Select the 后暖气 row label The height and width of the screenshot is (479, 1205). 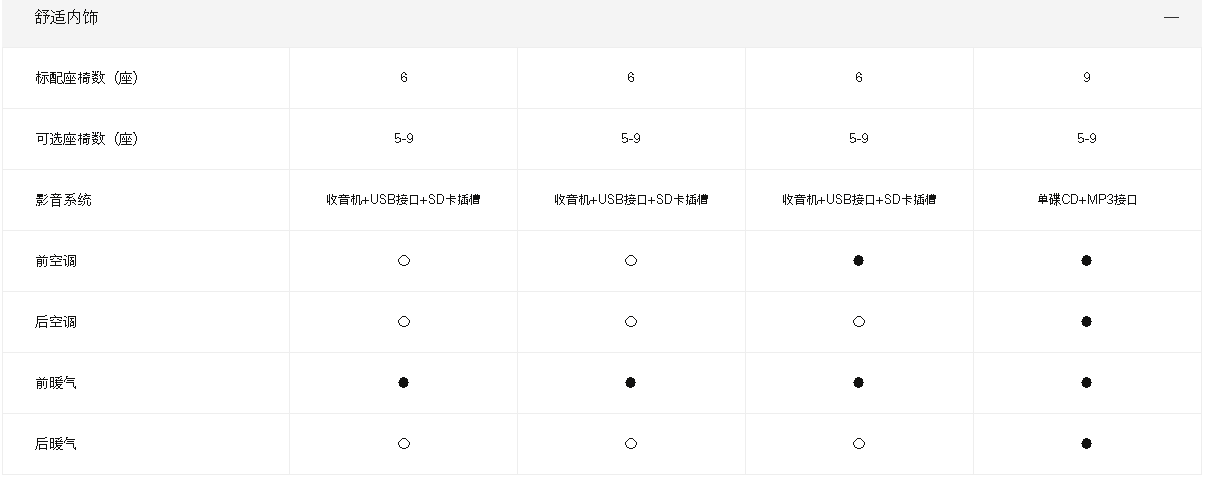click(56, 444)
